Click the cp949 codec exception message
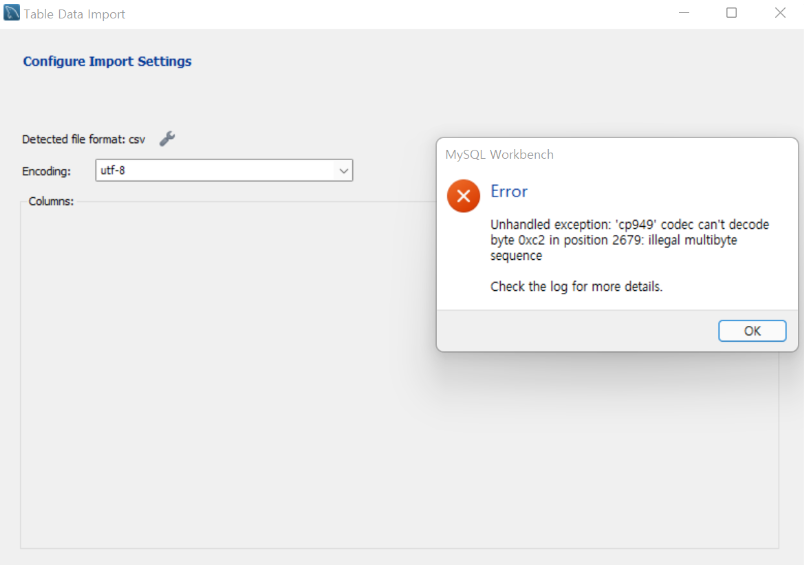The image size is (804, 565). click(629, 240)
